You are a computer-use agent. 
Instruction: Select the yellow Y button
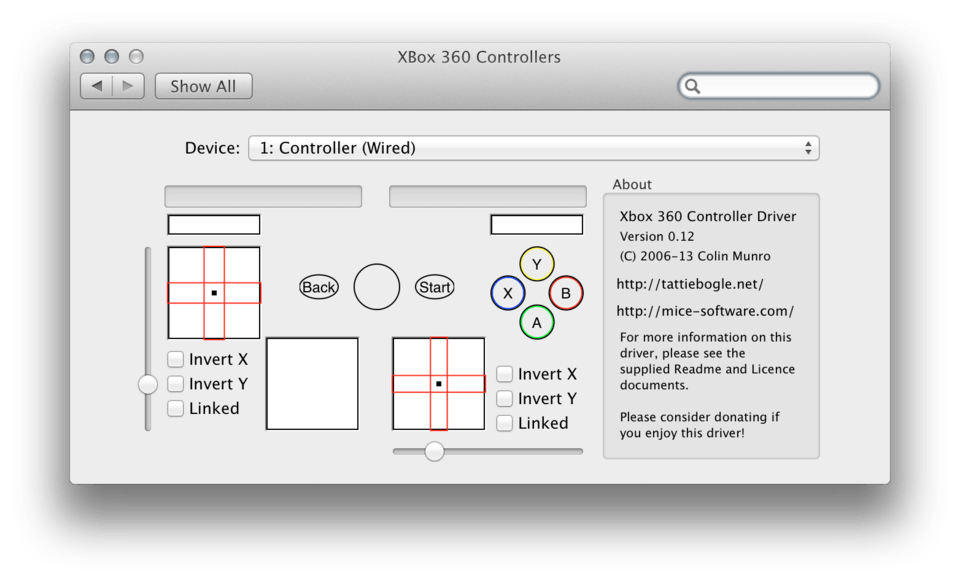point(537,263)
